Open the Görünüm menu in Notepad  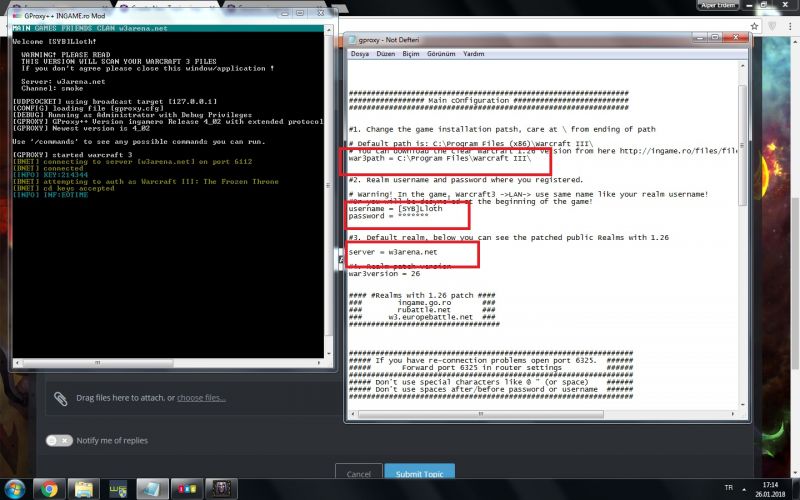[x=442, y=53]
